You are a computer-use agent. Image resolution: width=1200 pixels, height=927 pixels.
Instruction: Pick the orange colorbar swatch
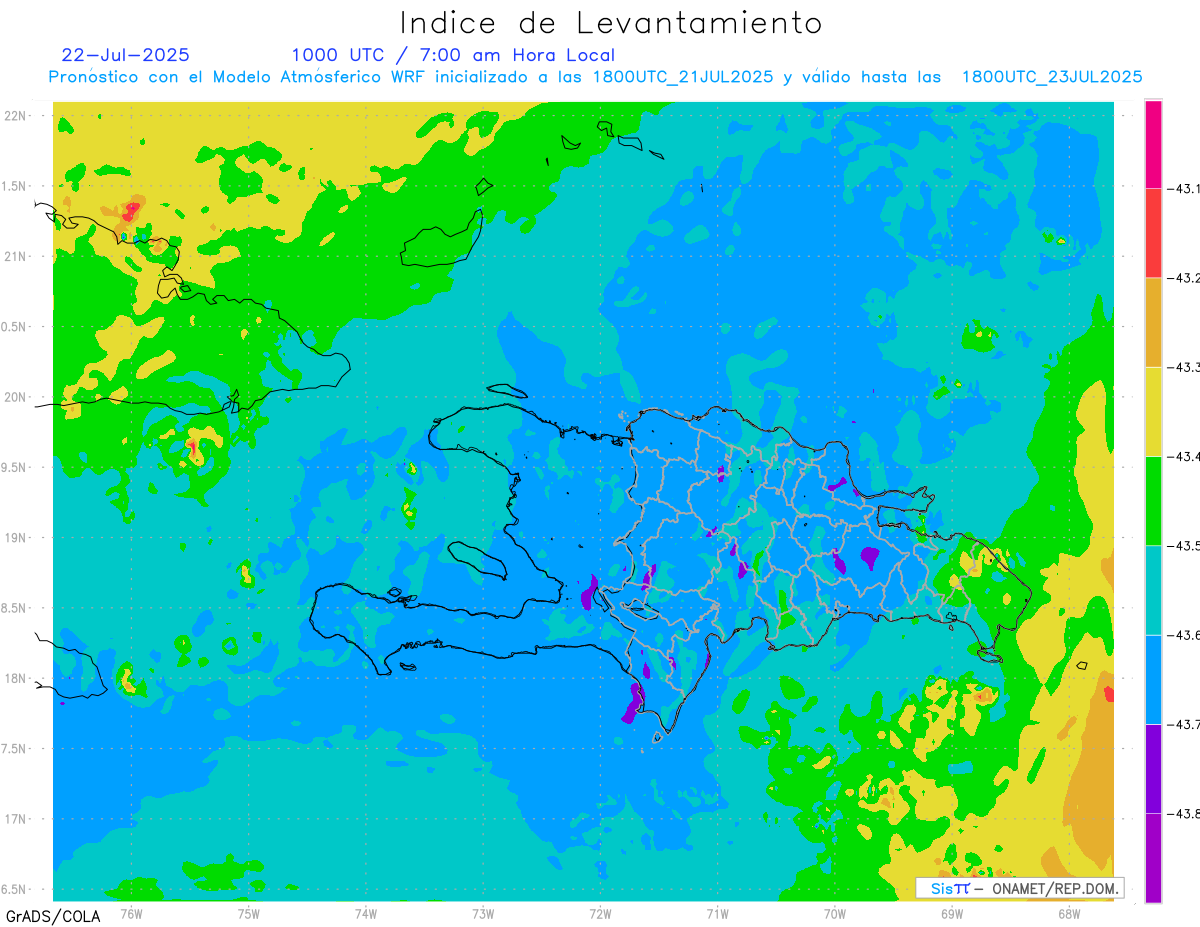1153,322
